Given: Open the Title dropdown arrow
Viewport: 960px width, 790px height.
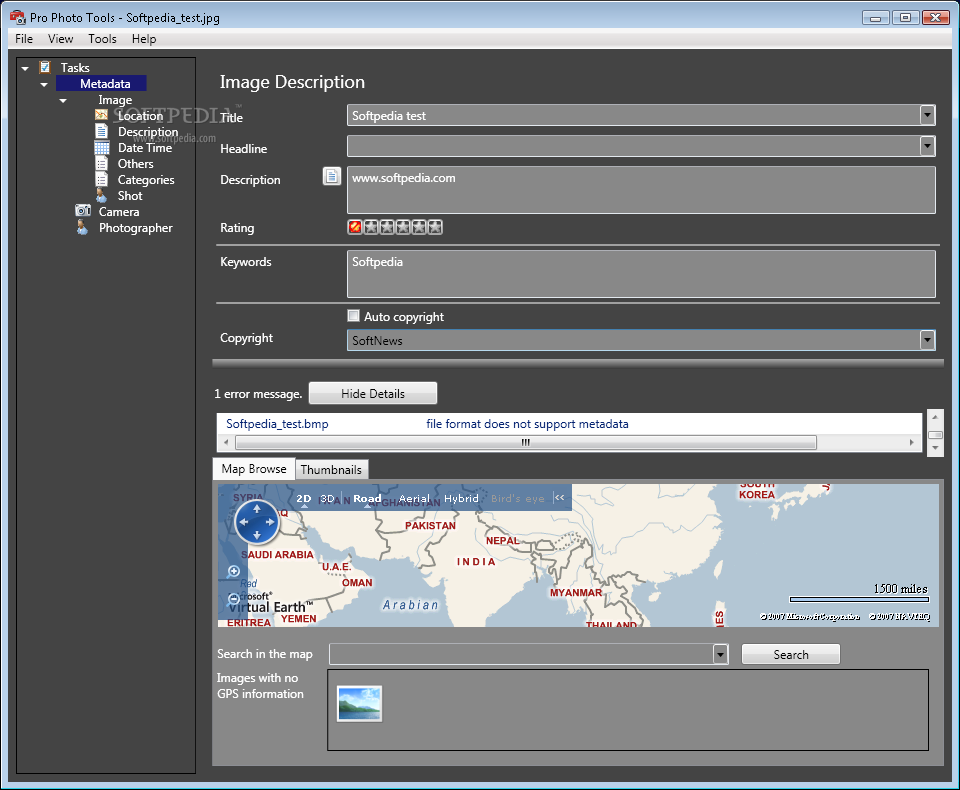Looking at the screenshot, I should coord(927,115).
